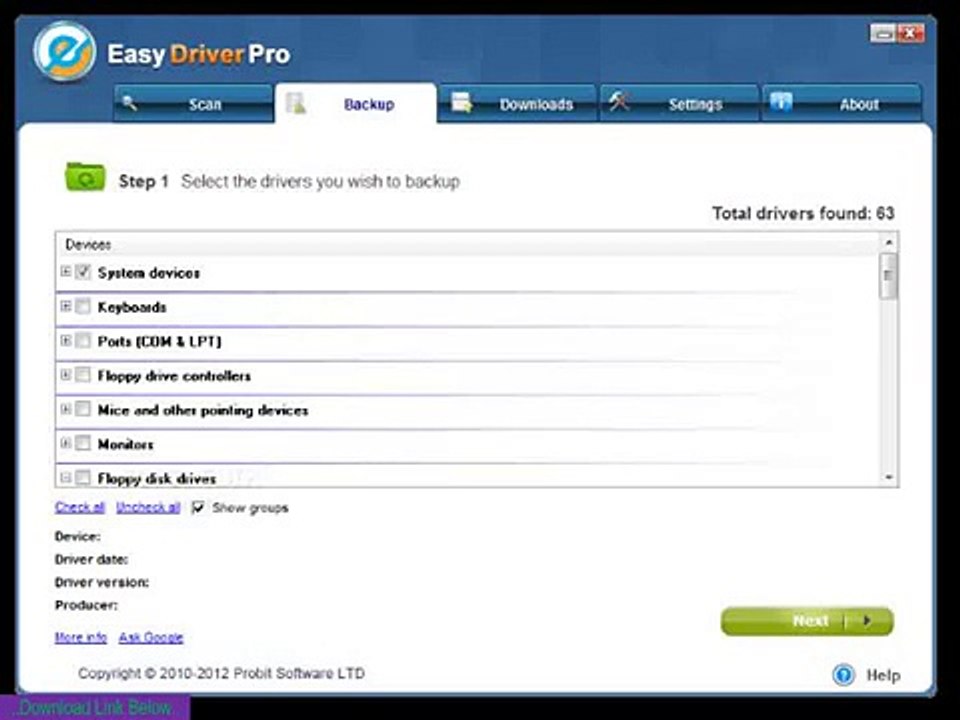Close the Easy Driver Pro window
The height and width of the screenshot is (720, 960).
click(911, 34)
